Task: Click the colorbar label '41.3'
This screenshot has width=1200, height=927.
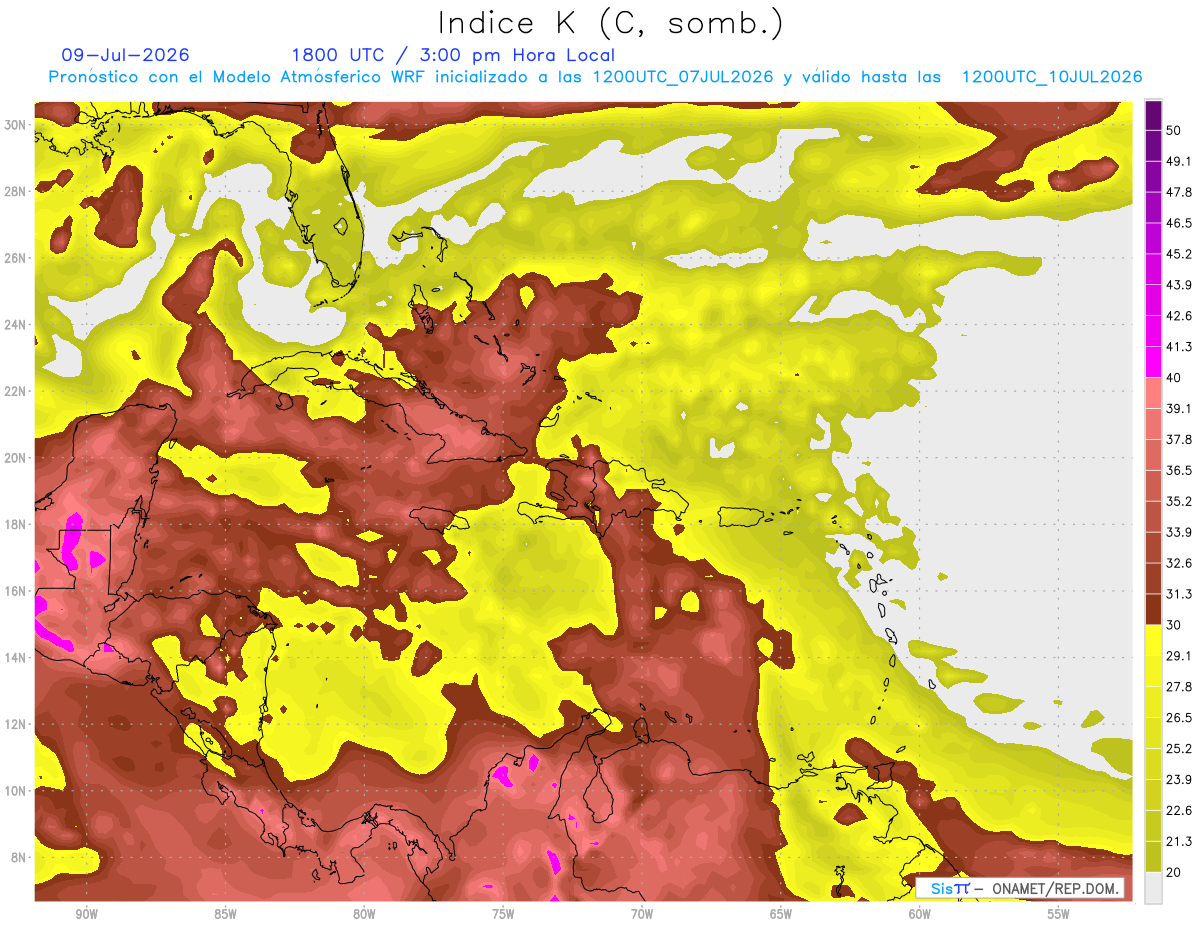Action: tap(1179, 347)
